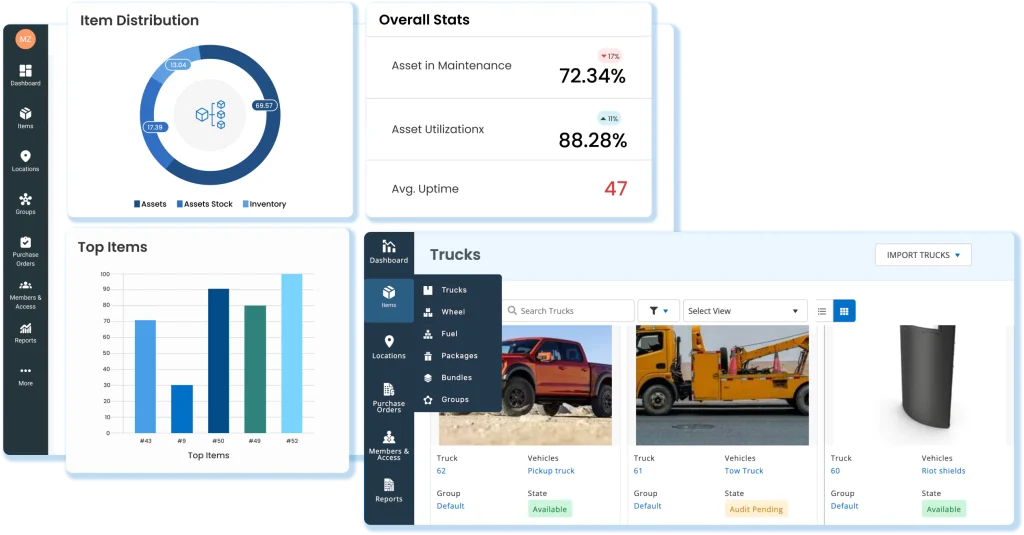Click the 69.57 donut segment label
This screenshot has width=1024, height=535.
click(264, 105)
